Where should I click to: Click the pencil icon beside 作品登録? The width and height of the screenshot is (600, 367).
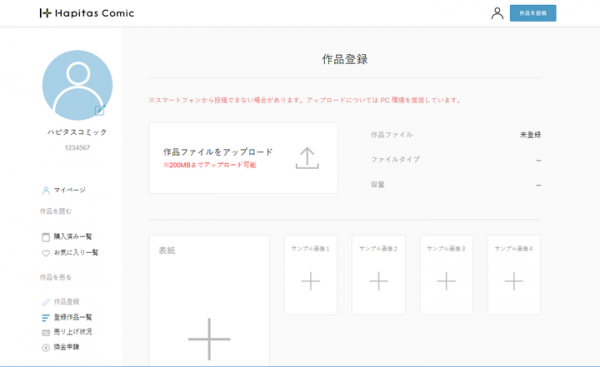(46, 302)
